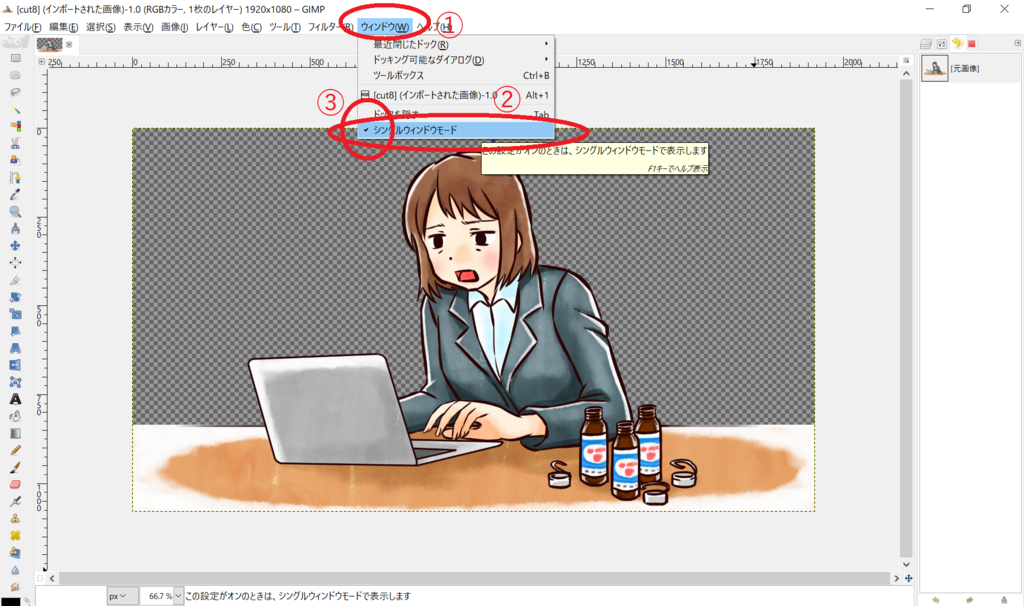Viewport: 1024px width, 606px height.
Task: Select the Pencil tool
Action: click(x=15, y=450)
